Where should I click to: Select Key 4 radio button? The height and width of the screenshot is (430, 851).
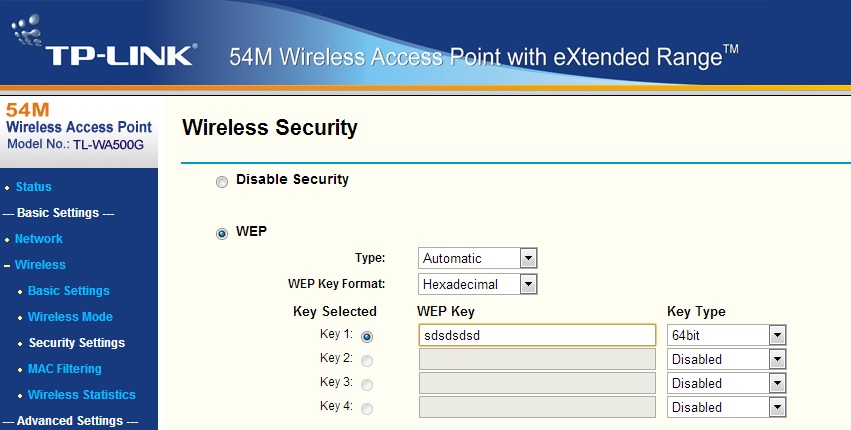pos(367,408)
